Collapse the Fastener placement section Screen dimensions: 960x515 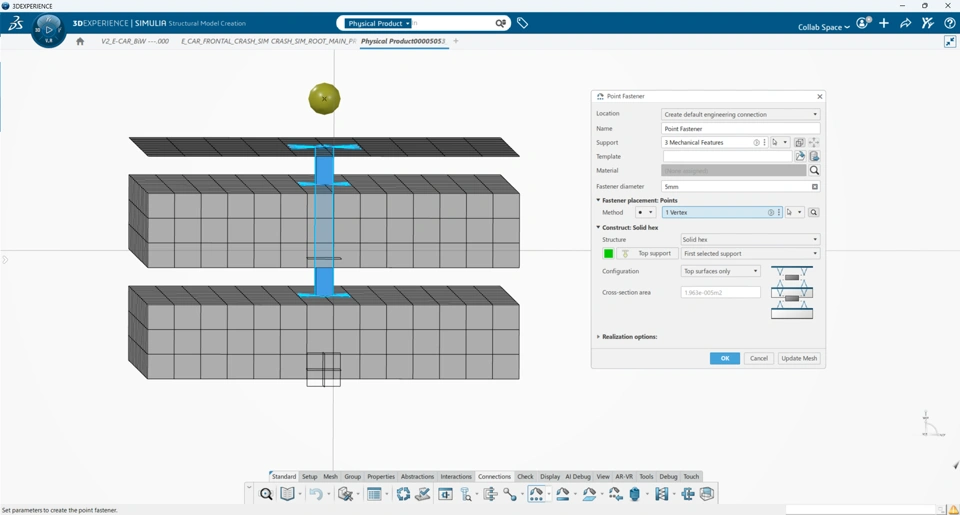point(598,200)
